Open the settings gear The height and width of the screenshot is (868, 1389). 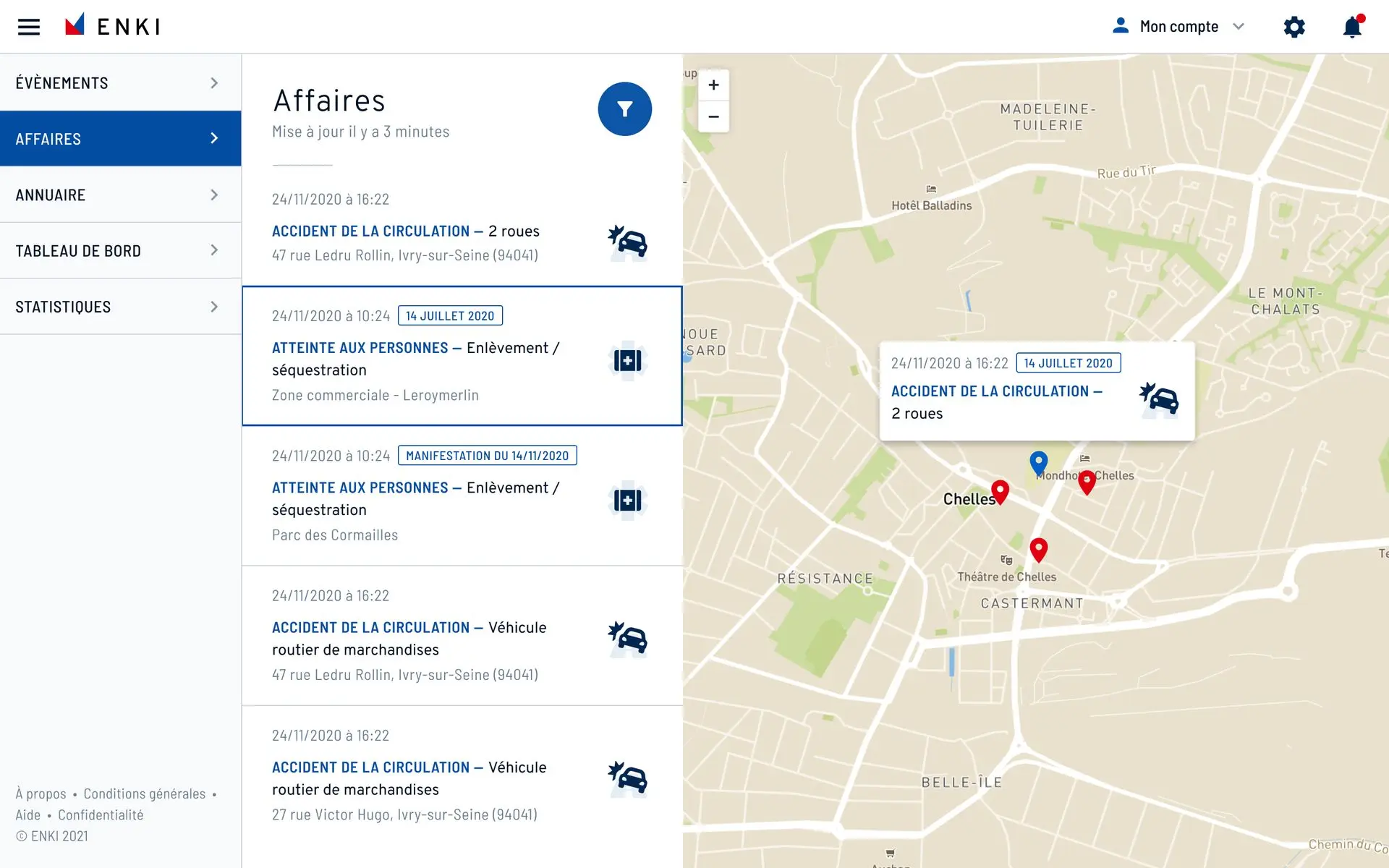click(1294, 27)
